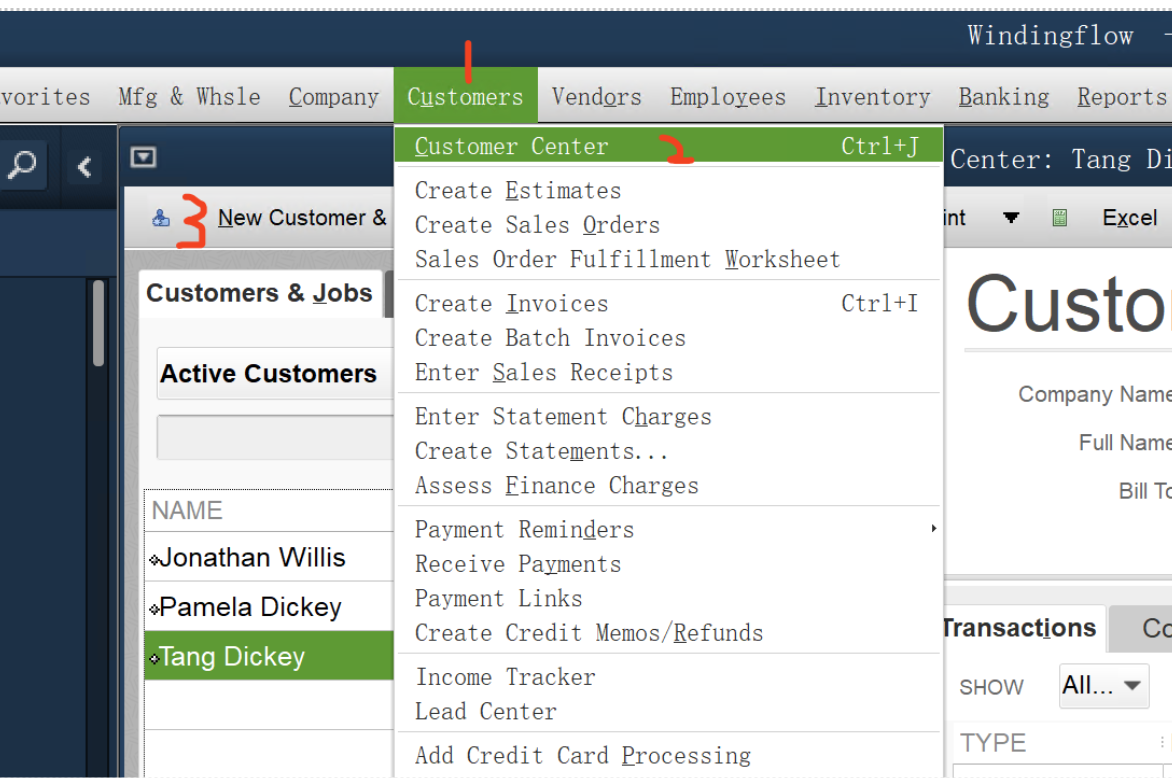
Task: Open the window dropdown box icon
Action: point(143,157)
